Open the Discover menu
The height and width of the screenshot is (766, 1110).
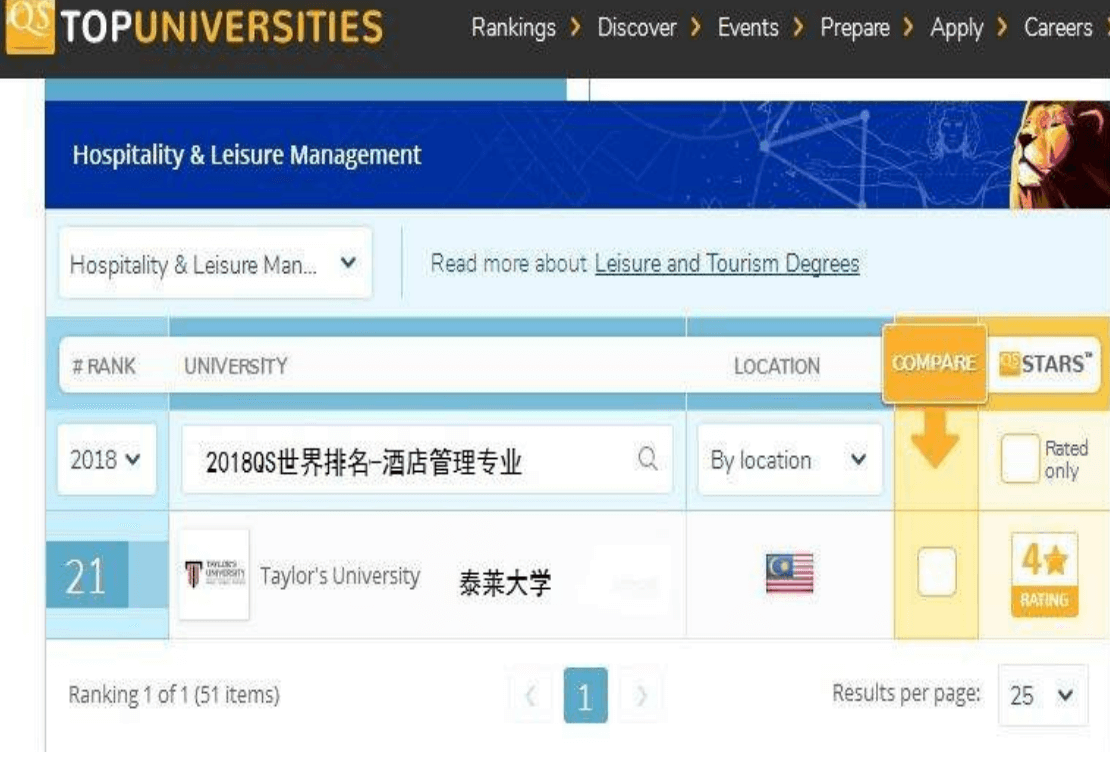(x=637, y=28)
